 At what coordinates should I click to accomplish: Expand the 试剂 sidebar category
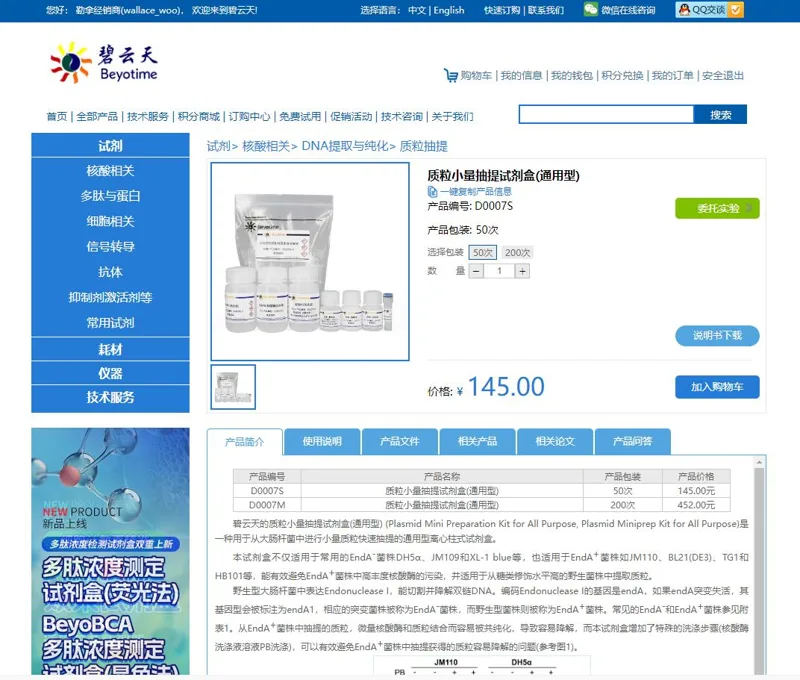110,145
